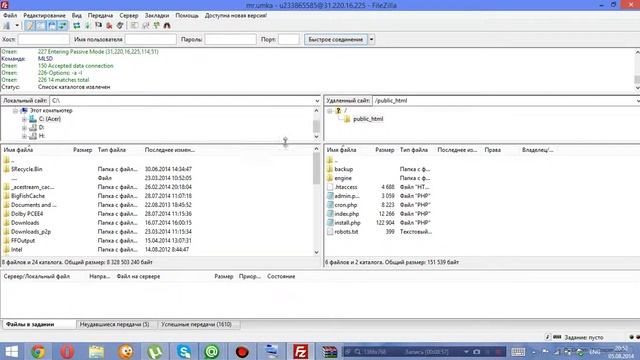Sort local list by 'Последнее измен...' column
The height and width of the screenshot is (360, 640).
[169, 150]
